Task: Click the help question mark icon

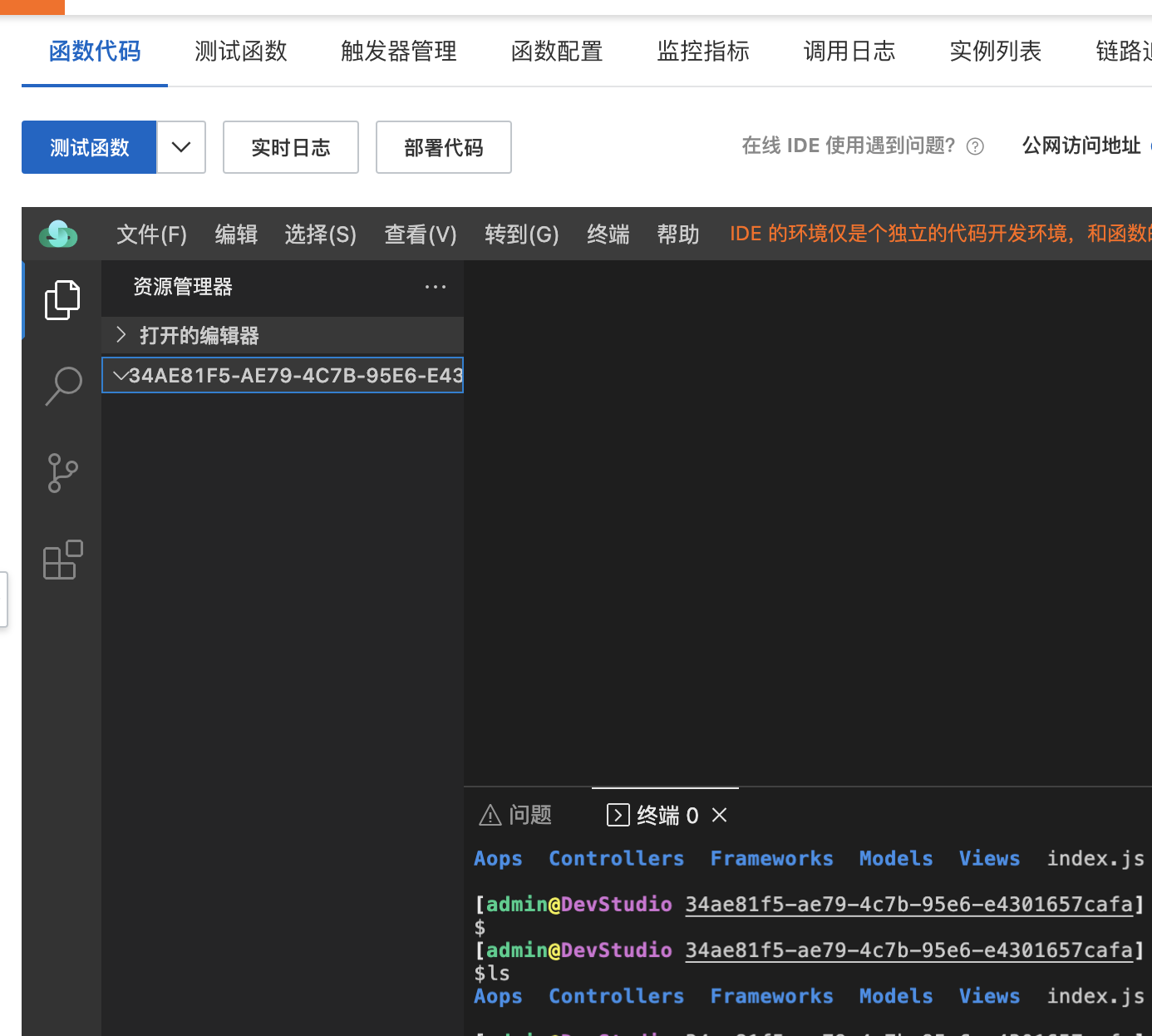Action: pyautogui.click(x=976, y=147)
